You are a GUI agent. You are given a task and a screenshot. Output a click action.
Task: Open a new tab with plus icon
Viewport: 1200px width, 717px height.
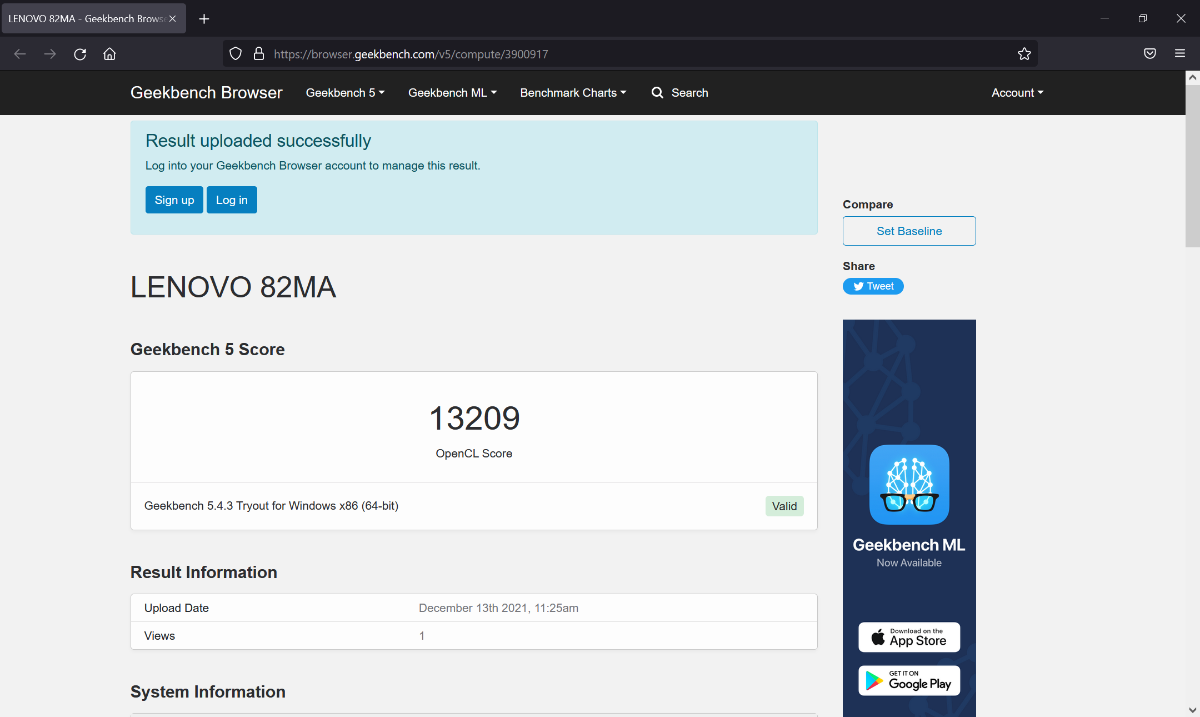(204, 19)
